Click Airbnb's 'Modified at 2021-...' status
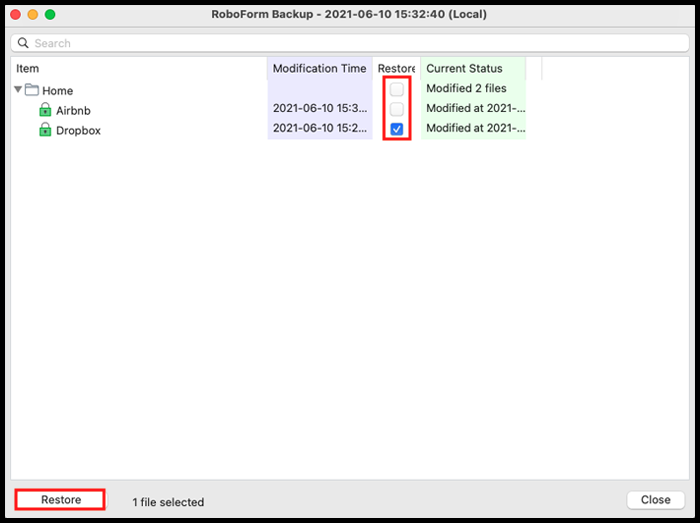 click(x=475, y=108)
